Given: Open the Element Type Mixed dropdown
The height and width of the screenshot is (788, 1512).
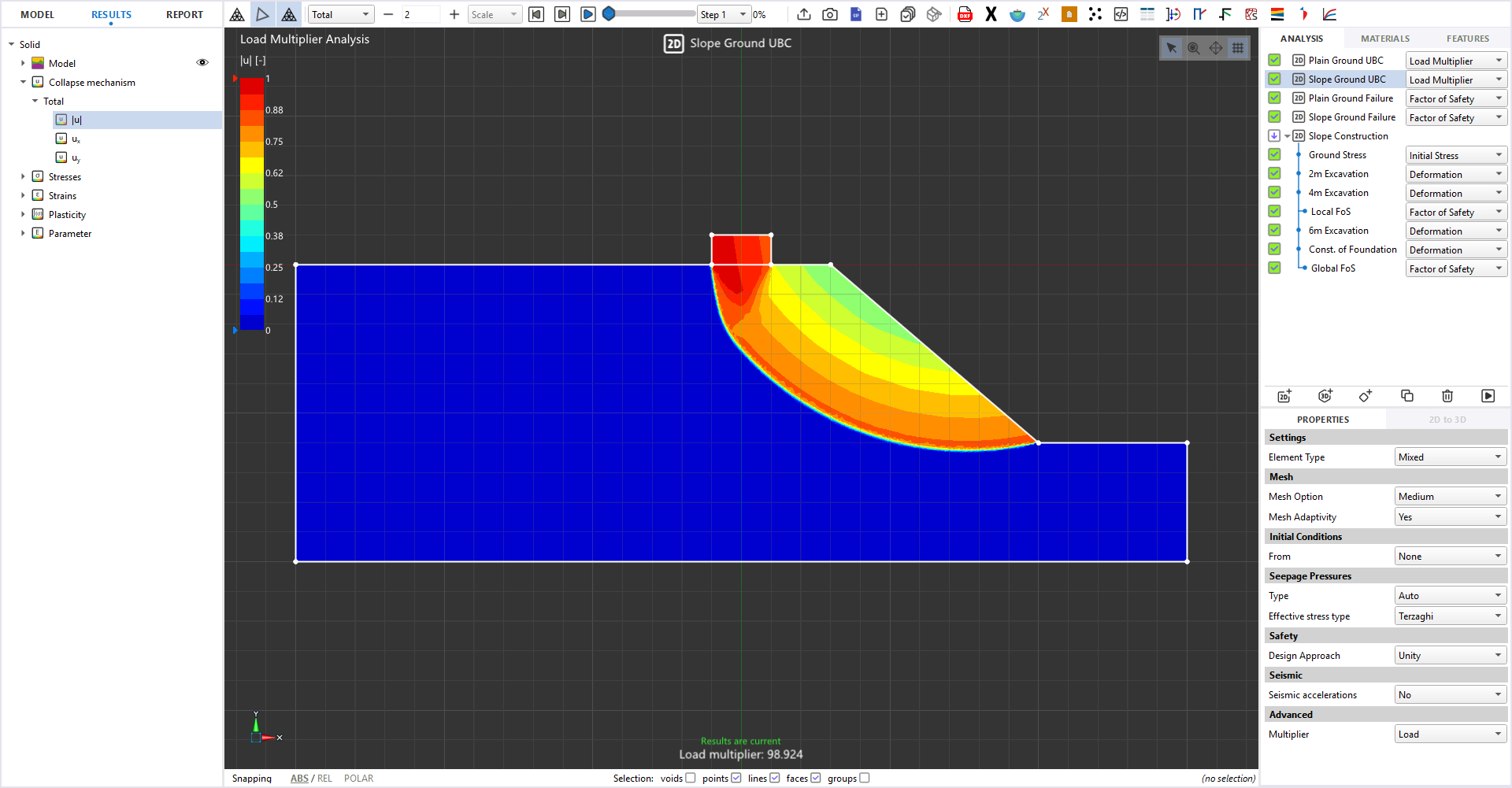Looking at the screenshot, I should tap(1451, 457).
